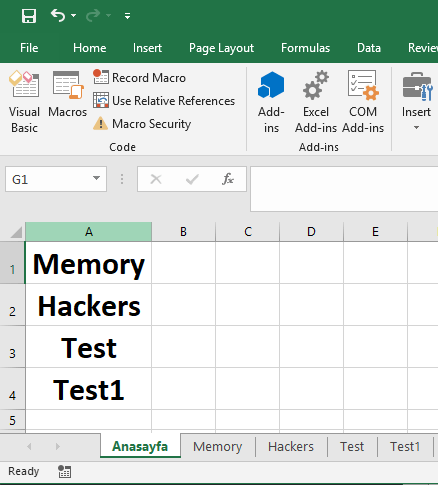
Task: Switch to the Home ribbon tab
Action: pyautogui.click(x=90, y=48)
